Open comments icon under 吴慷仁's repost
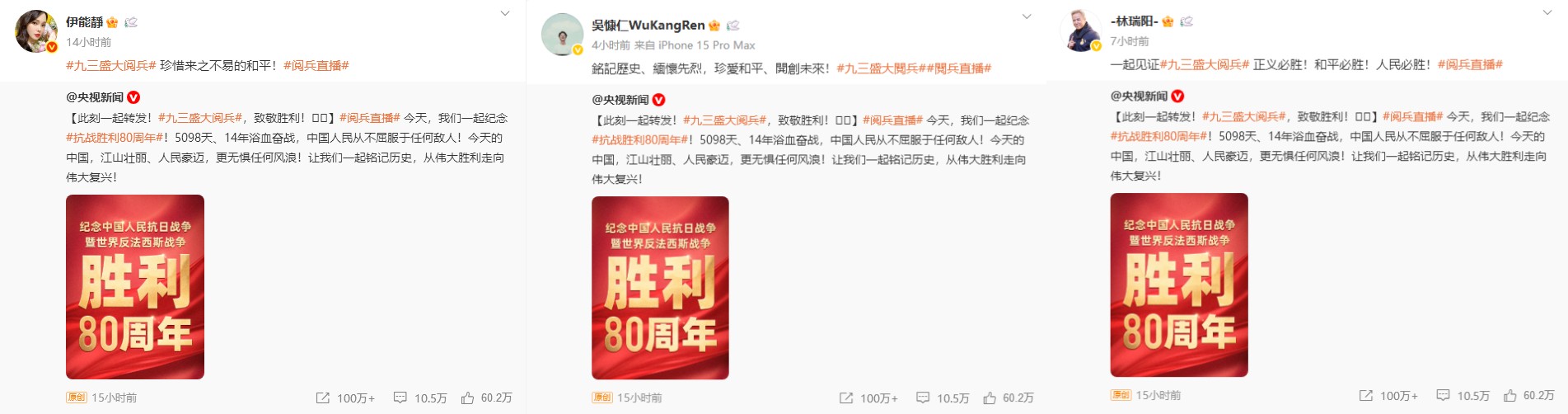This screenshot has width=1568, height=414. click(923, 398)
